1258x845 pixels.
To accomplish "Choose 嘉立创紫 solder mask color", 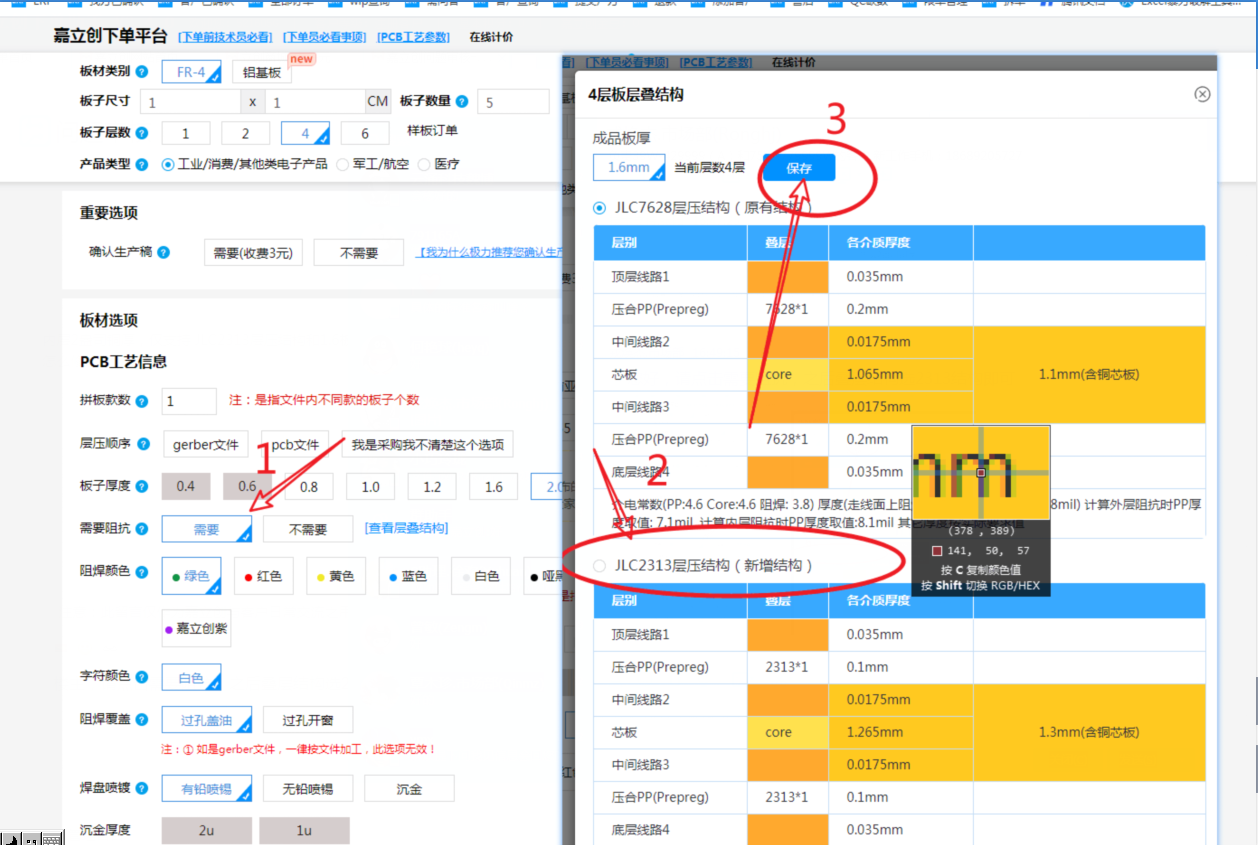I will coord(196,629).
